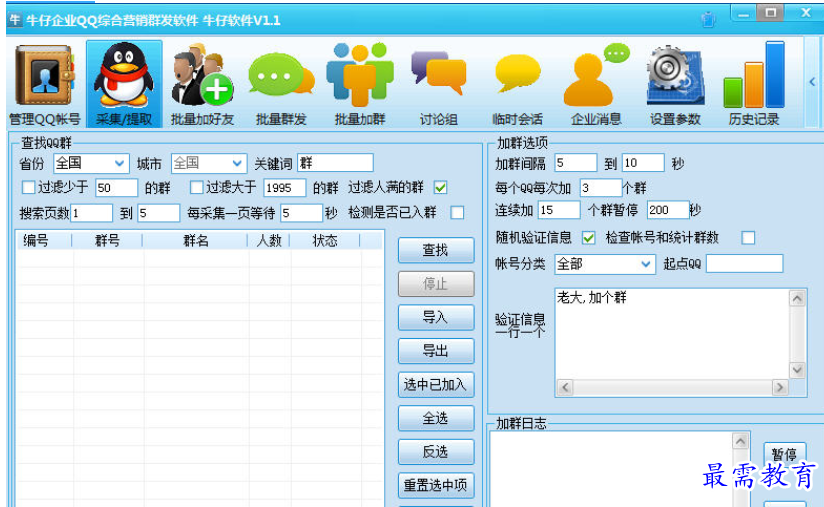Viewport: 824px width, 507px height.
Task: Click 起点QQ input field
Action: click(x=745, y=264)
